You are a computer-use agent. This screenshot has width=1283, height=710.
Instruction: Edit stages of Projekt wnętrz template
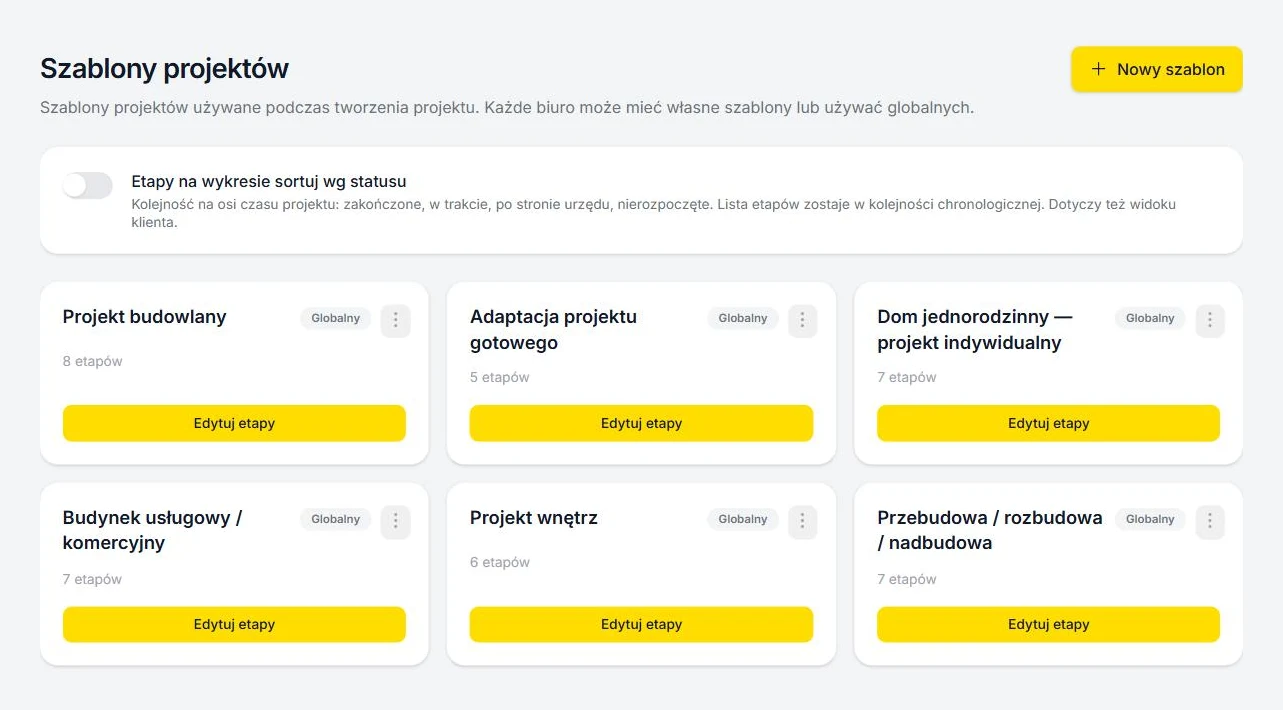(641, 624)
